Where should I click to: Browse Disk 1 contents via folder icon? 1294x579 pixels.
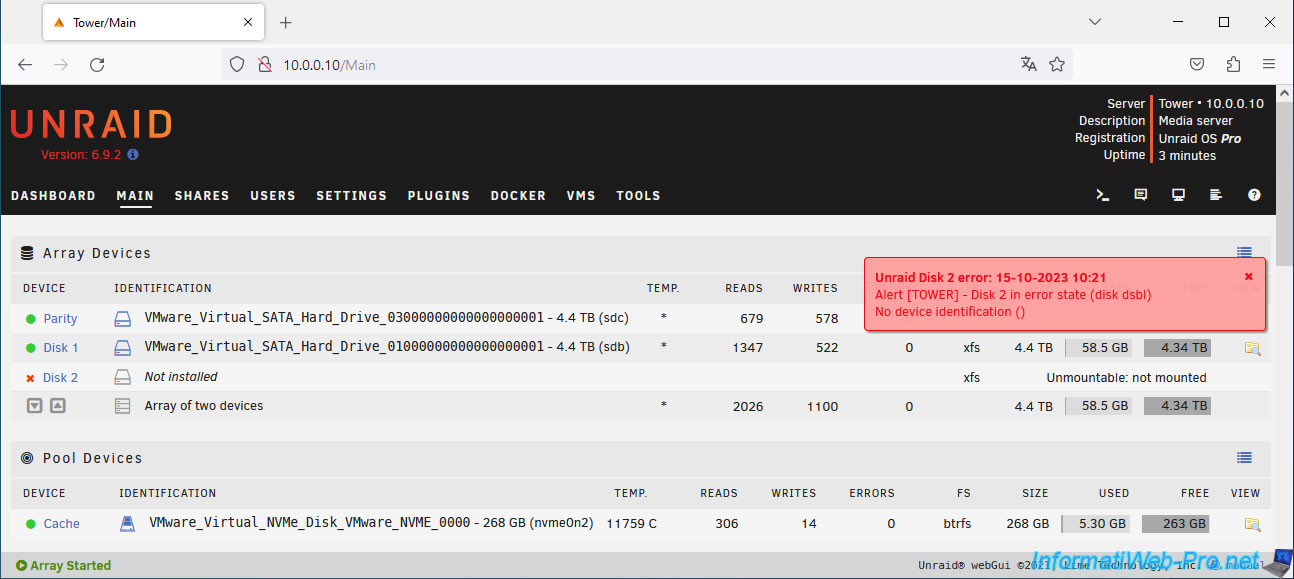1252,348
